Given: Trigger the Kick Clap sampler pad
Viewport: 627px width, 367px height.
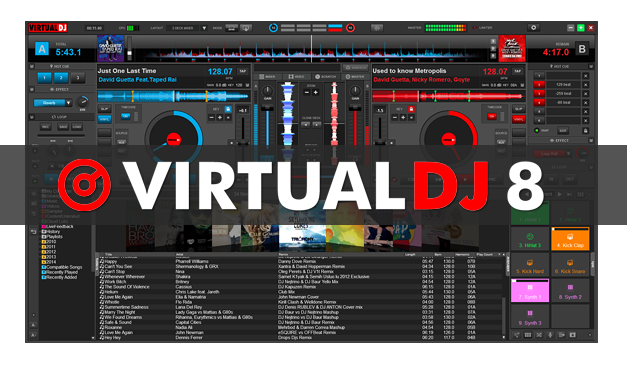Looking at the screenshot, I should tap(570, 239).
